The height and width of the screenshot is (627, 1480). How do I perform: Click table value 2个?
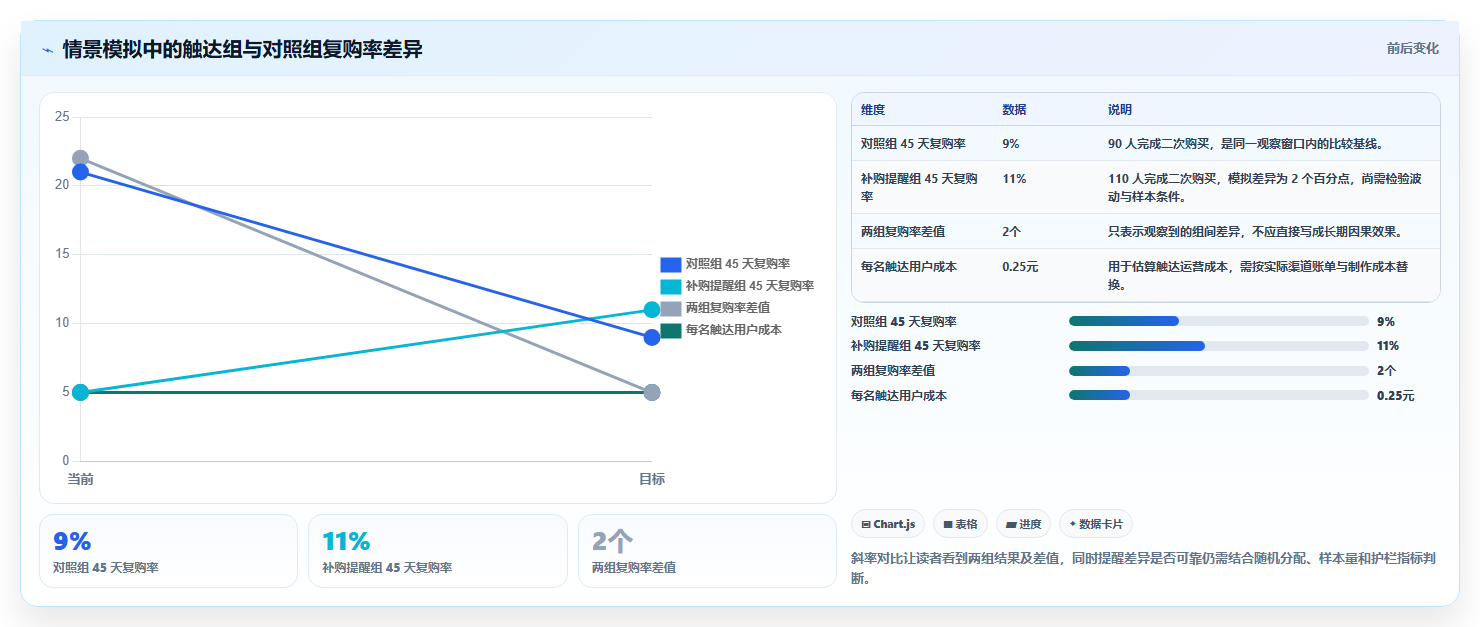[x=1011, y=231]
